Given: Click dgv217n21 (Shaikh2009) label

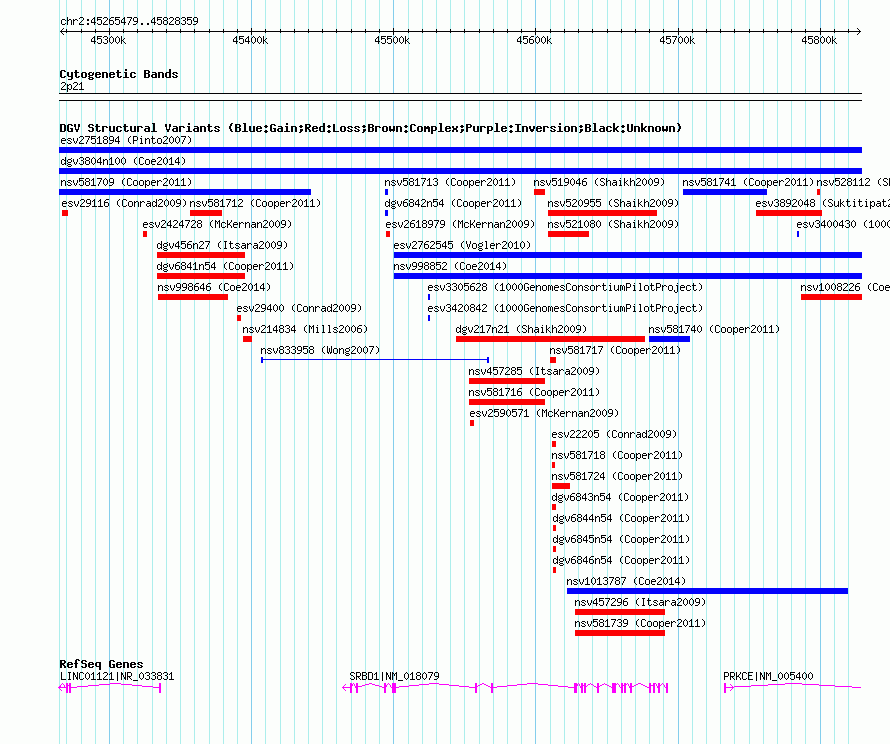Looking at the screenshot, I should click(x=520, y=329).
